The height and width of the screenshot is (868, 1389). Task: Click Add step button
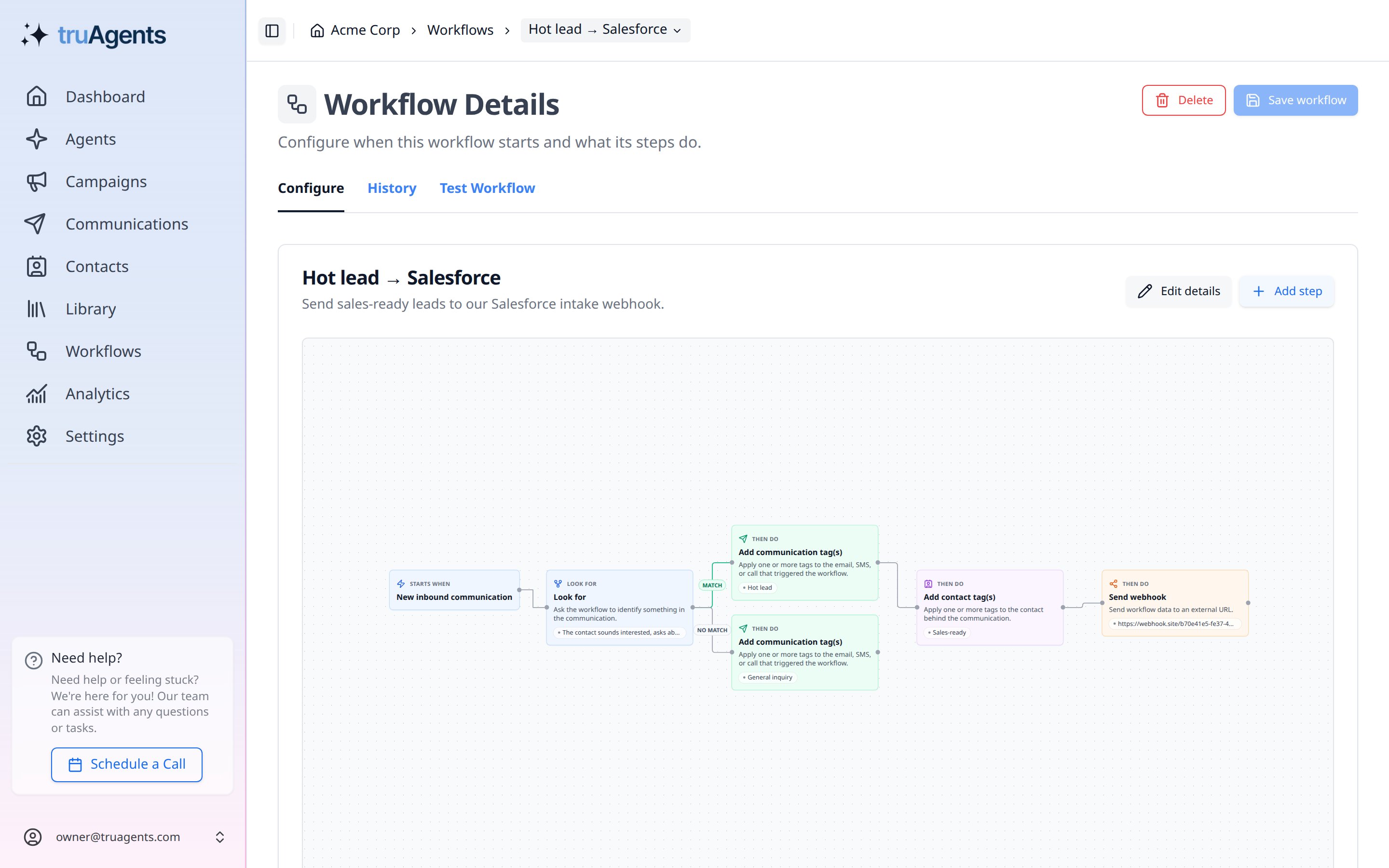[1286, 291]
